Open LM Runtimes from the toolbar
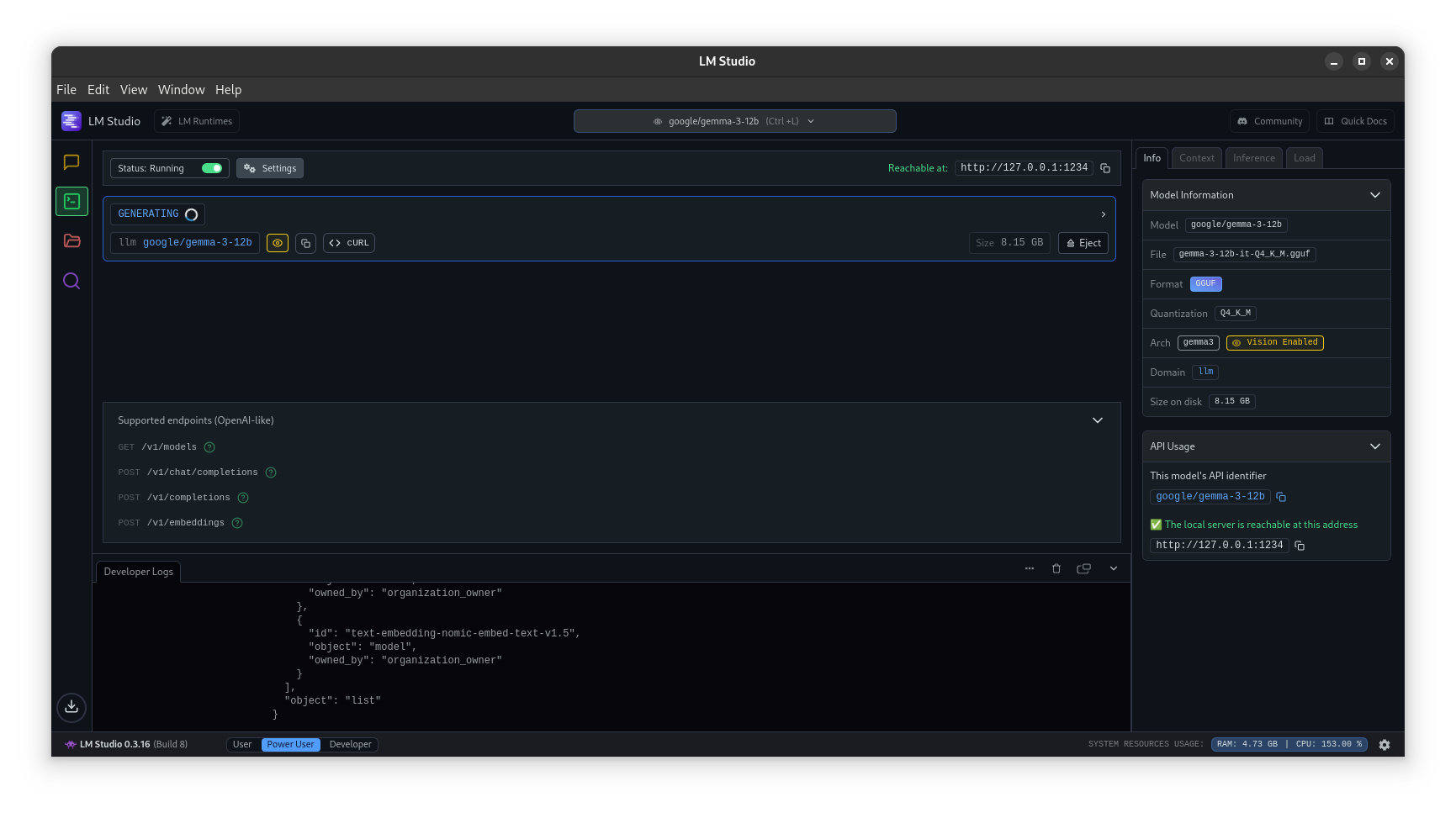 pyautogui.click(x=196, y=120)
